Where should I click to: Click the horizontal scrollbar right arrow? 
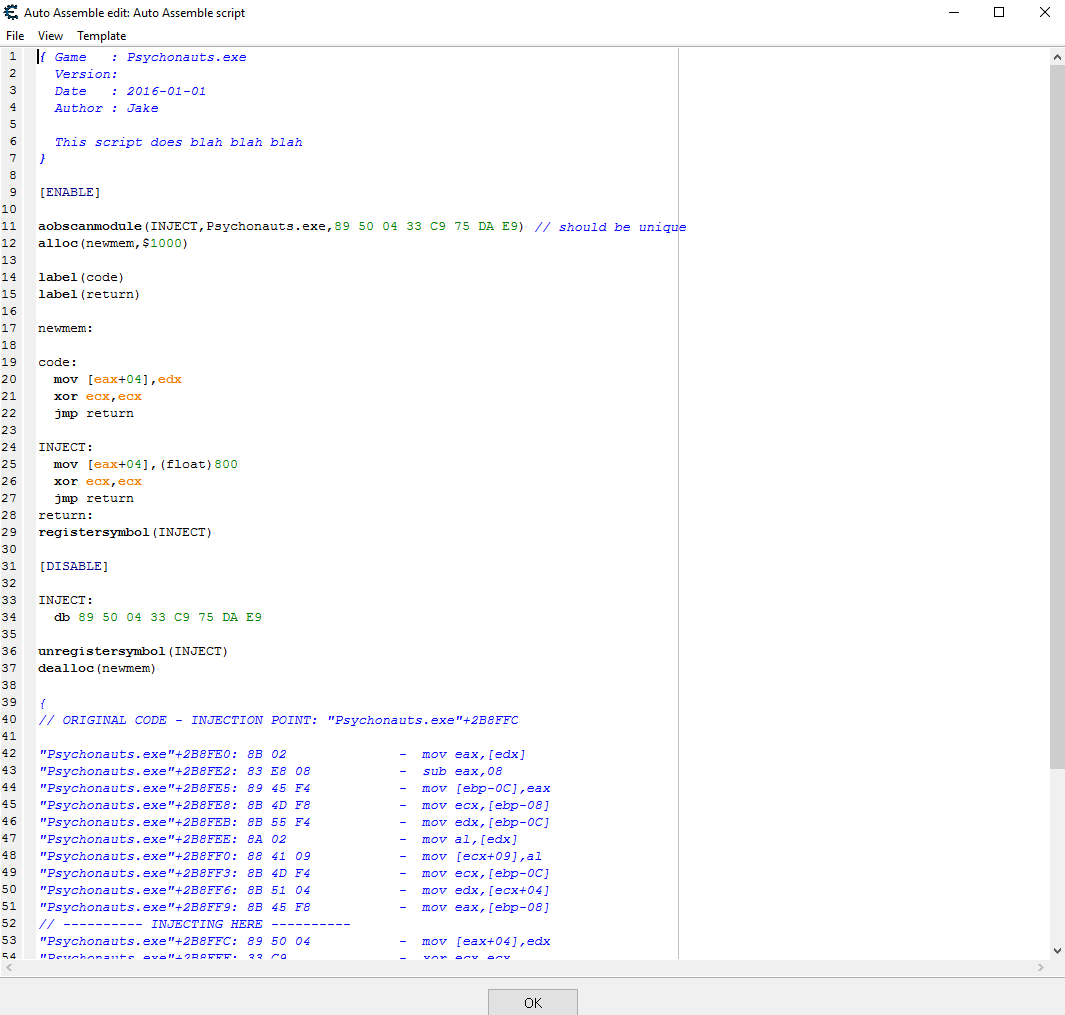pos(1041,968)
